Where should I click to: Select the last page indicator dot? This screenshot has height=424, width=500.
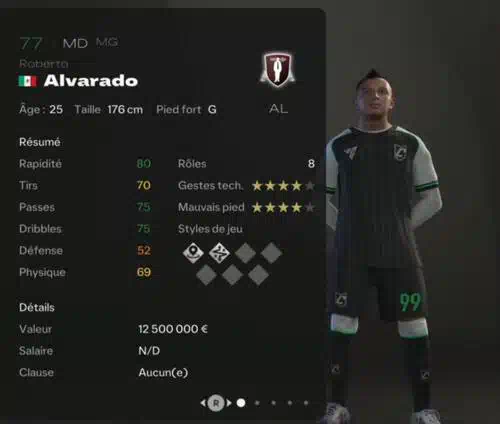[x=306, y=403]
